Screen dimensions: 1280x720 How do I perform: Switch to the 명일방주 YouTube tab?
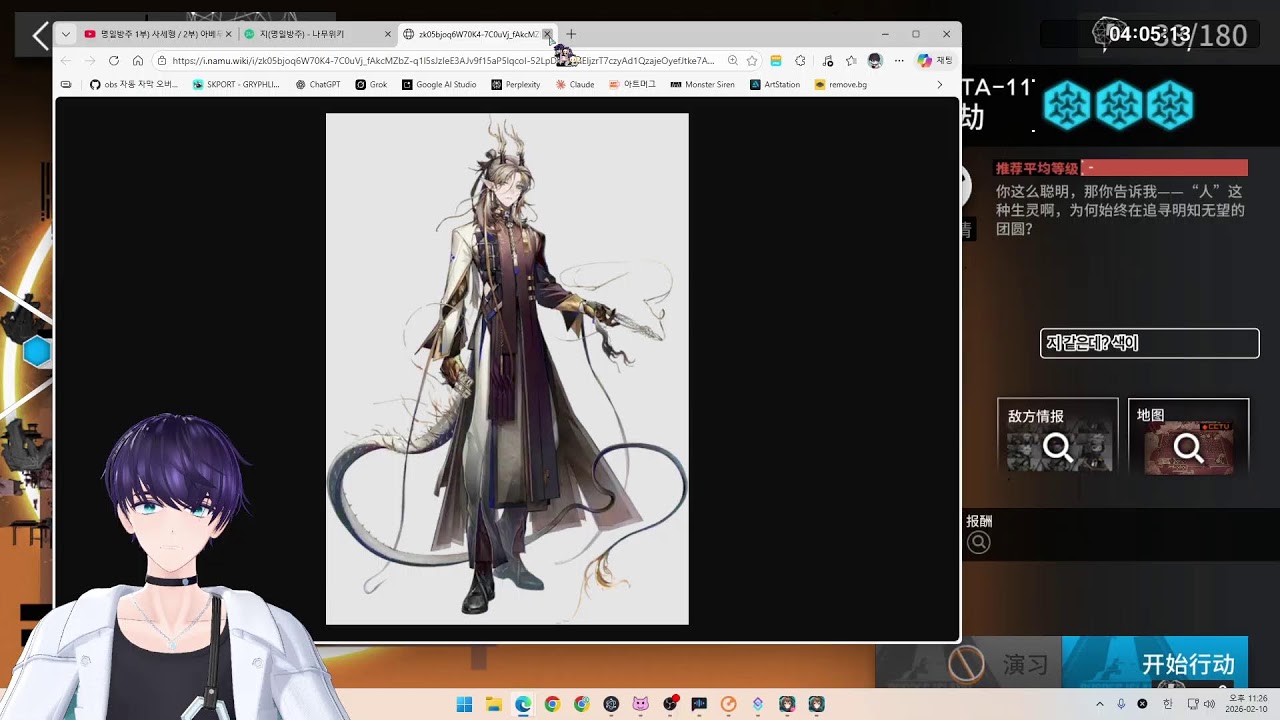(158, 34)
